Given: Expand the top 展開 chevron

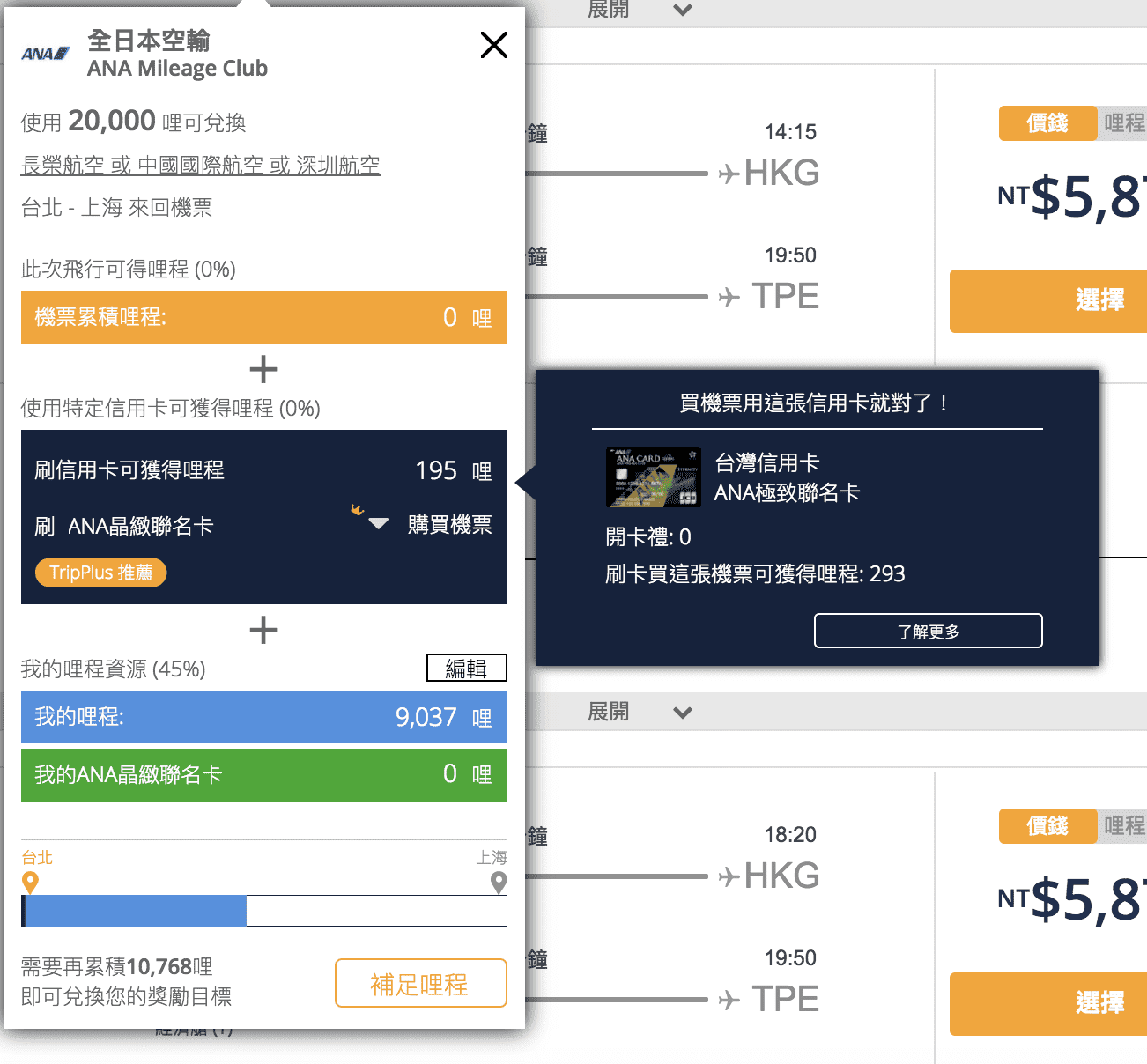Looking at the screenshot, I should [x=683, y=11].
